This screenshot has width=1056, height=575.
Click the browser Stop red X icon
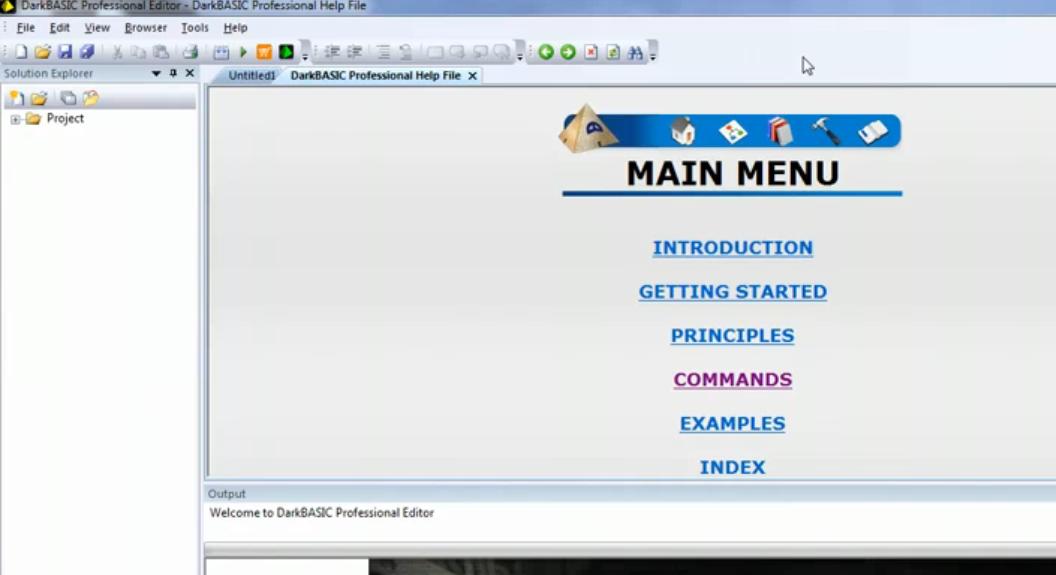591,52
